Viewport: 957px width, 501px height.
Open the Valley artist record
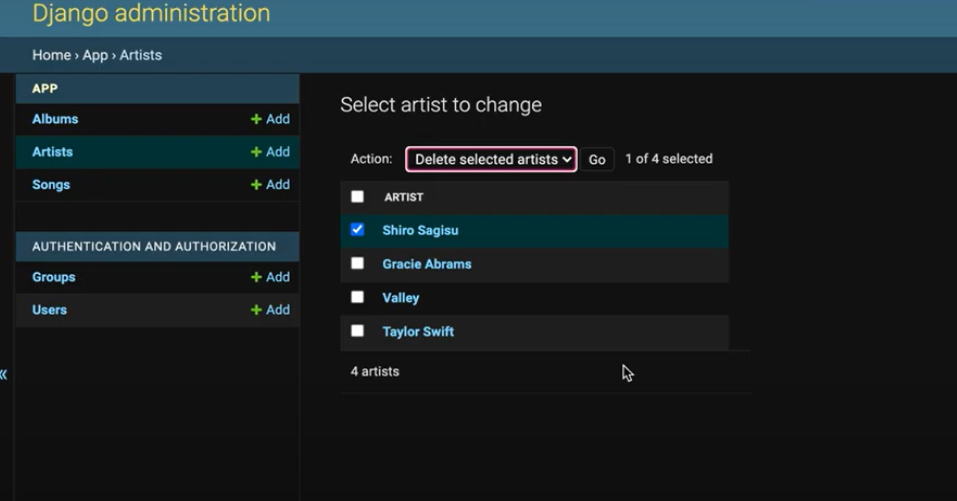401,298
